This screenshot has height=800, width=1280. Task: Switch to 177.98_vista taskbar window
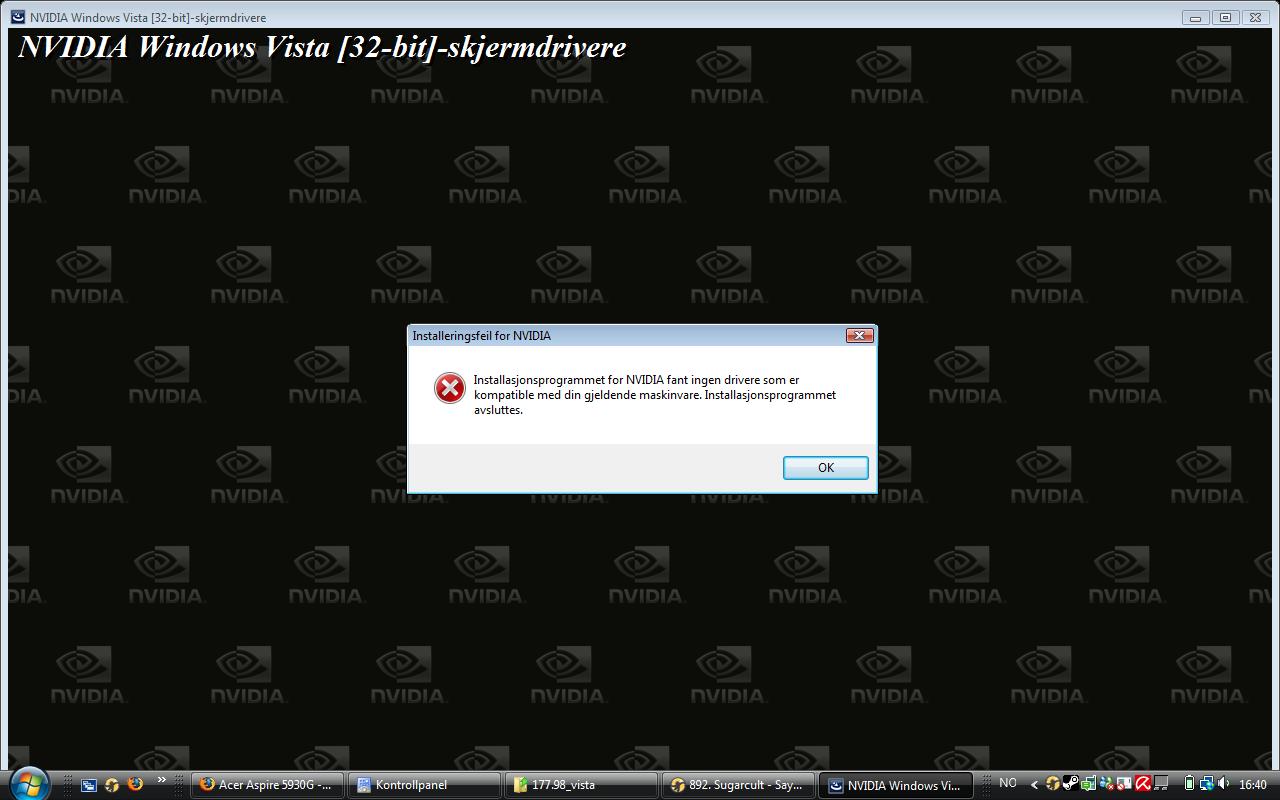[x=581, y=785]
